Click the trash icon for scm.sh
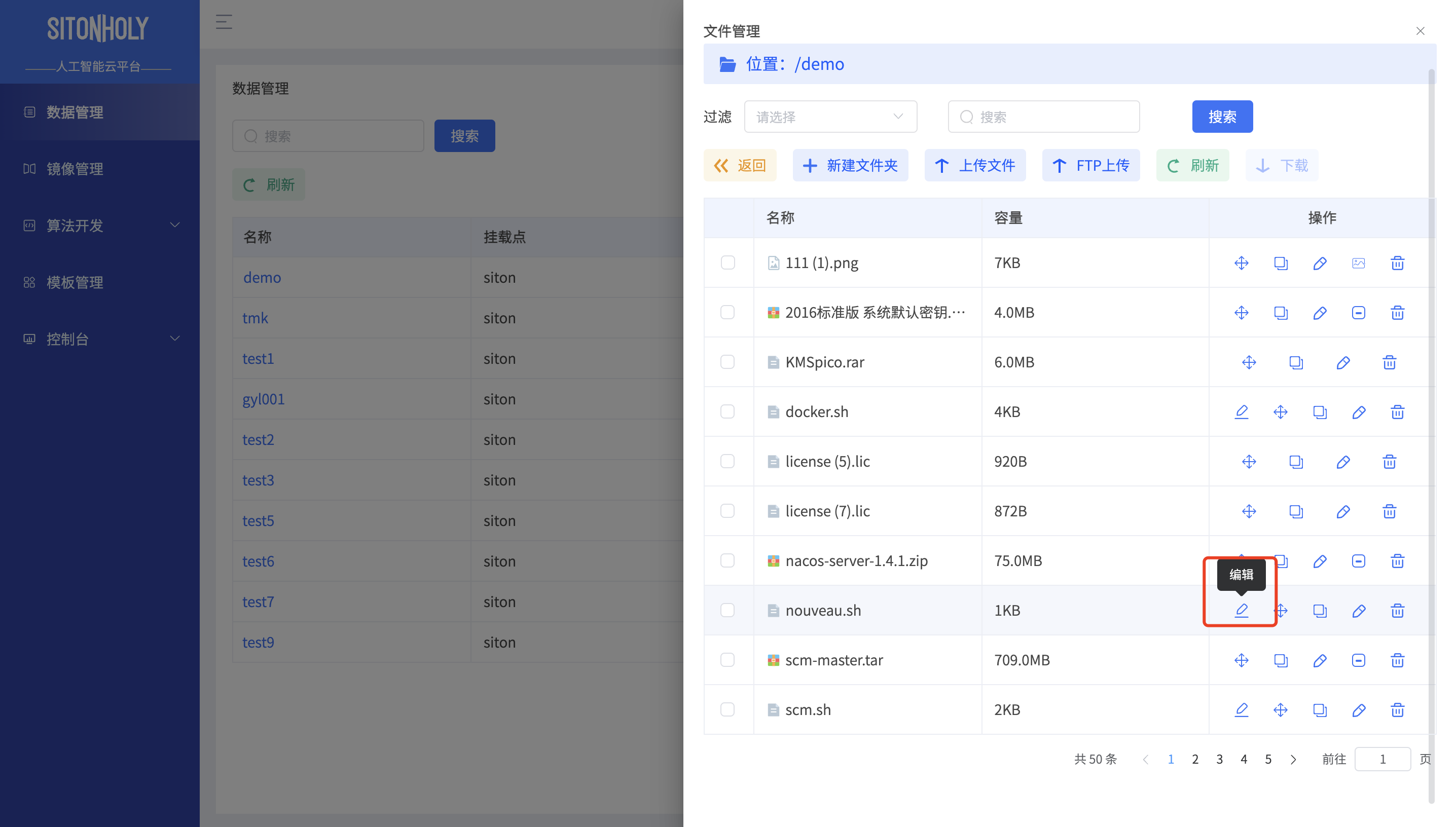The image size is (1456, 827). [1398, 710]
